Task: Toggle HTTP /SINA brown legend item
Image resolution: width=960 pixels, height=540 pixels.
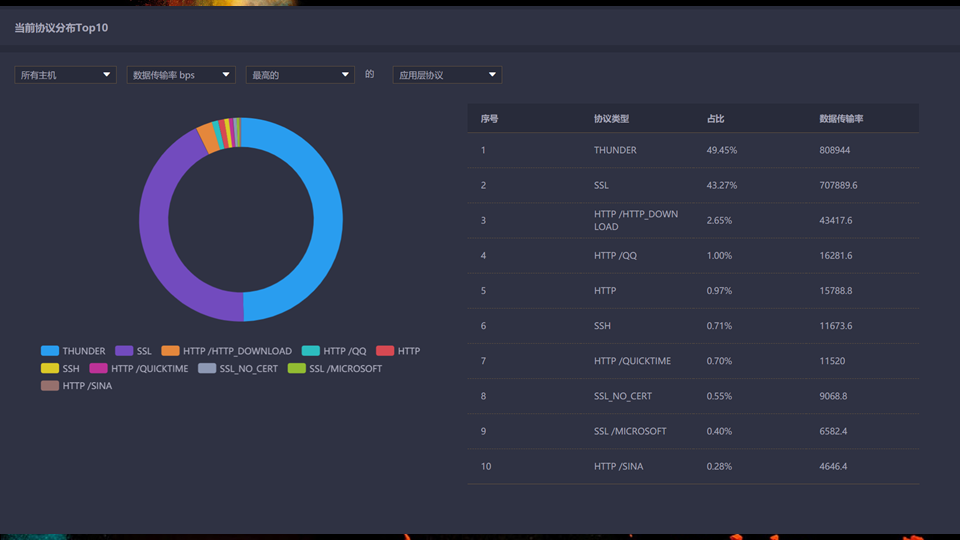Action: pos(50,385)
